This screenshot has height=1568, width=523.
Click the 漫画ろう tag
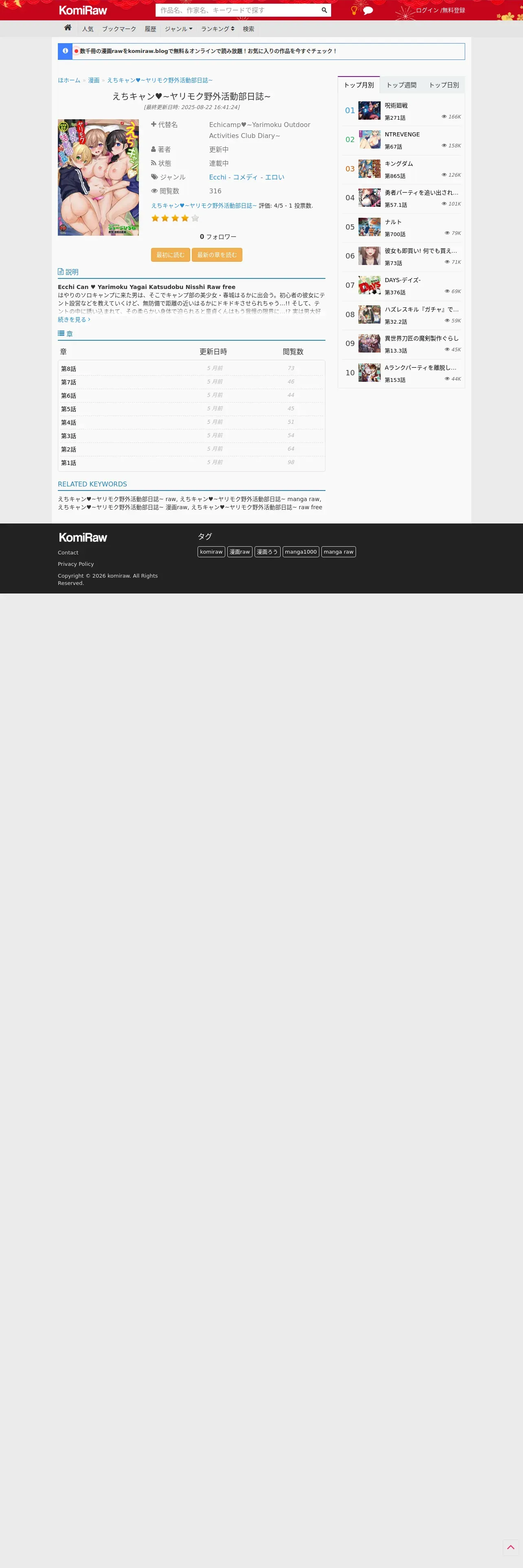[267, 552]
